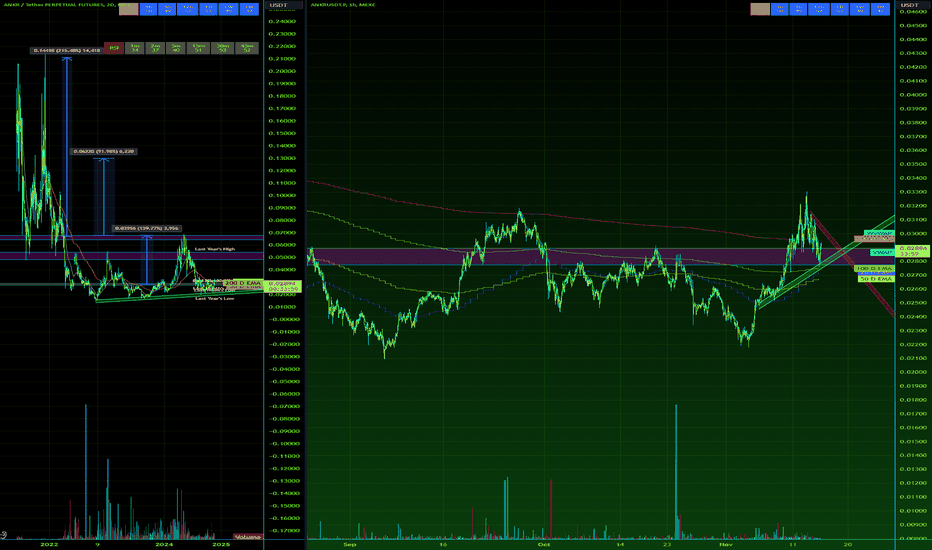Click the 200 D EMA label on the left chart
Image resolution: width=932 pixels, height=550 pixels.
[x=243, y=283]
